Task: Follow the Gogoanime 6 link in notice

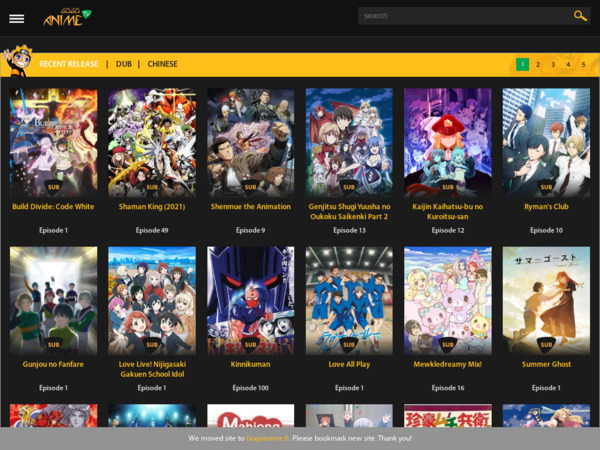Action: (267, 438)
